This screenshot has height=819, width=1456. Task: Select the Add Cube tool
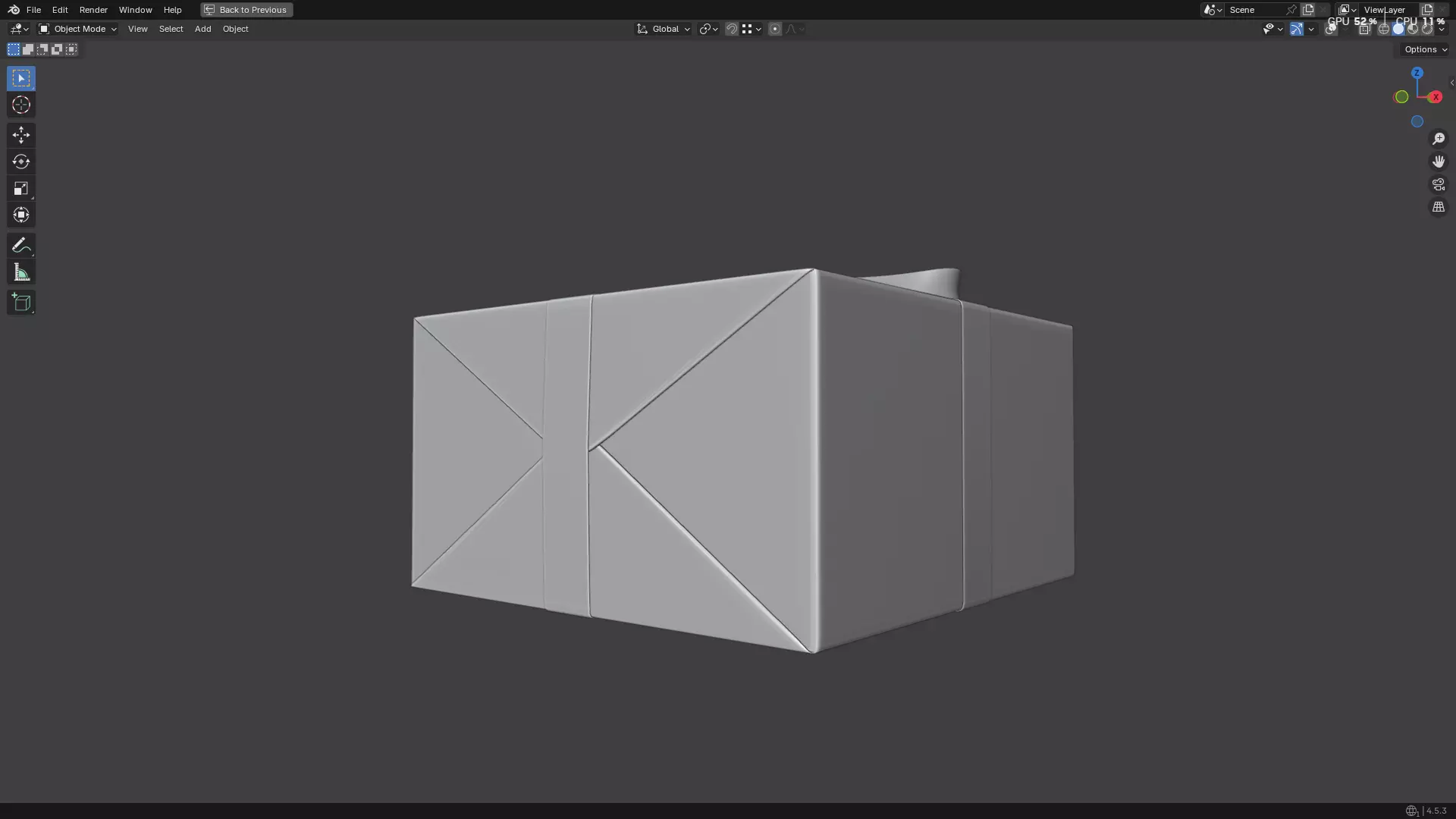pyautogui.click(x=21, y=303)
